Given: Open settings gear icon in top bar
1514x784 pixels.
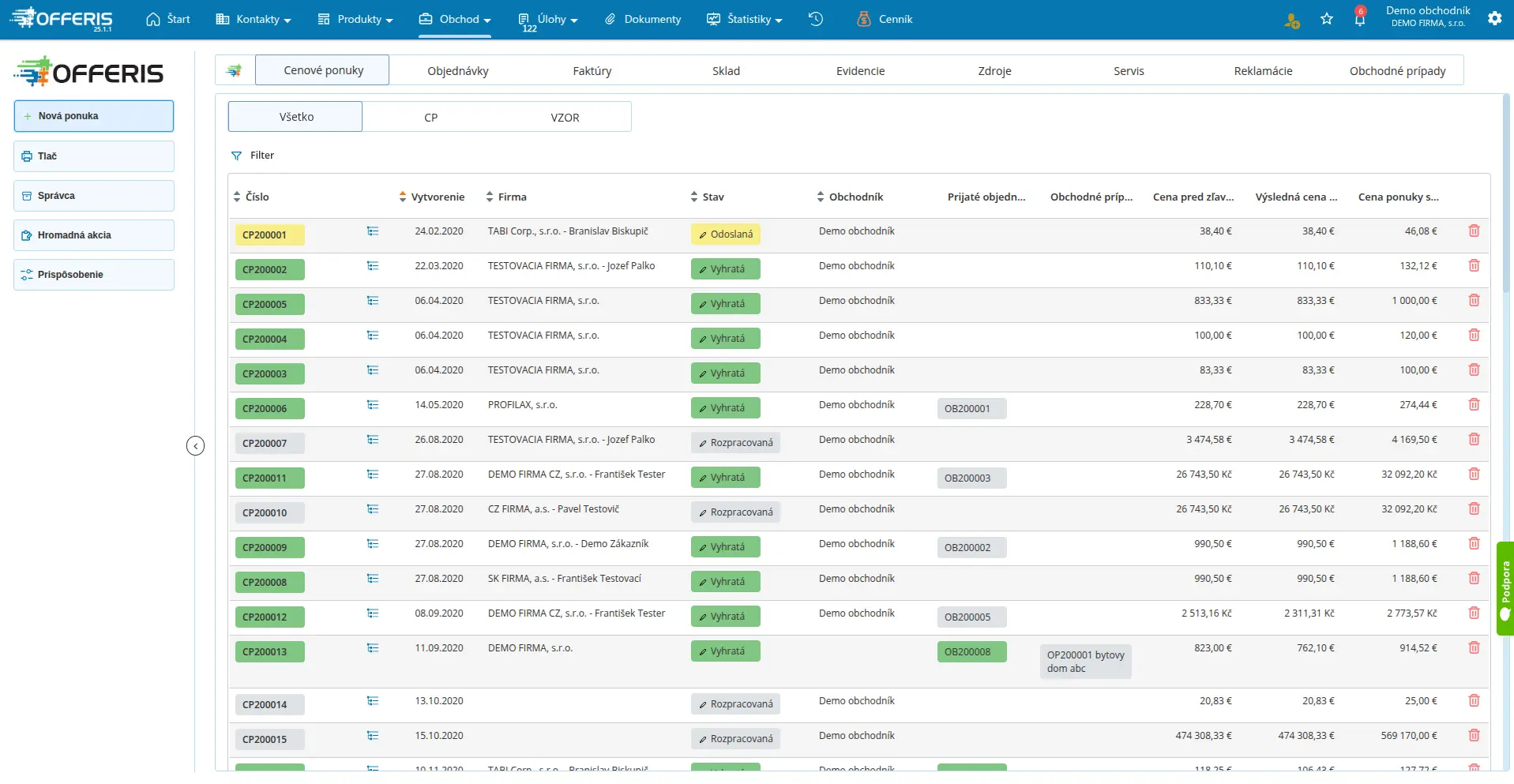Looking at the screenshot, I should 1494,18.
